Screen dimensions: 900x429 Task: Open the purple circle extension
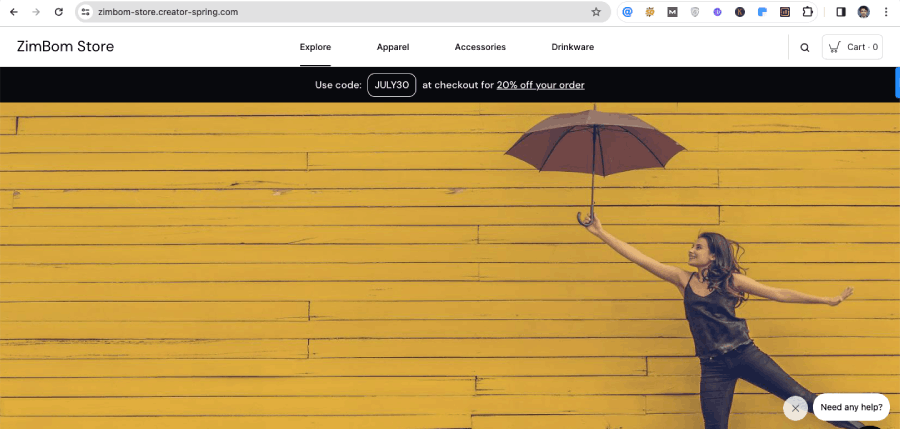coord(717,12)
